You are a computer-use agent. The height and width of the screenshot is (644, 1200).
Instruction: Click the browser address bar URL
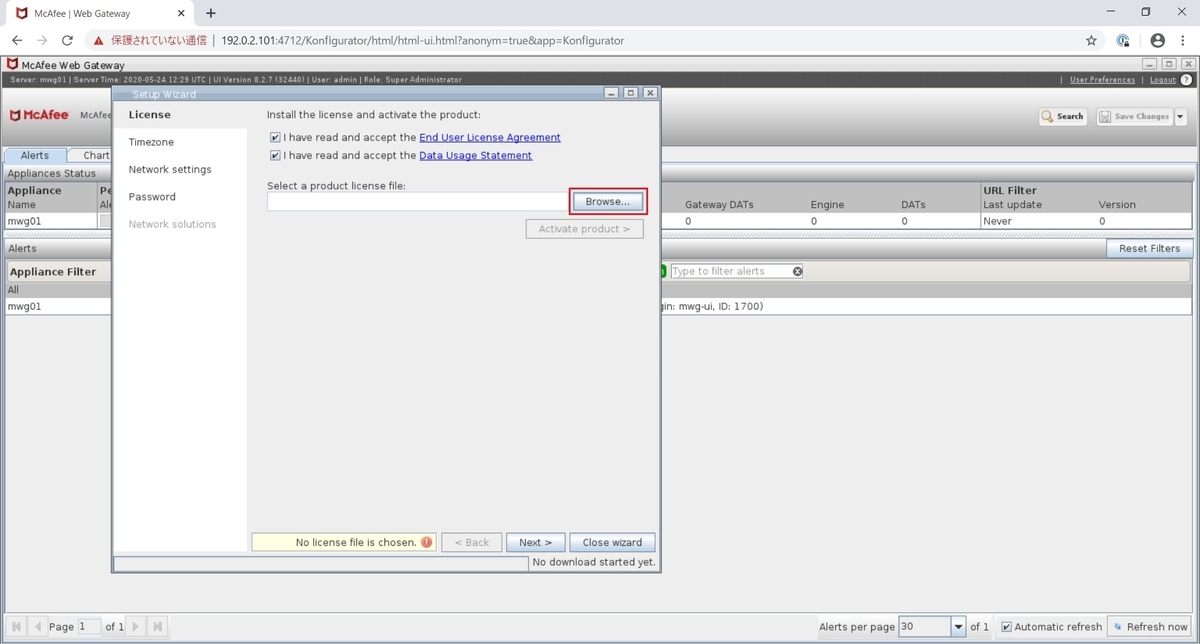pos(423,41)
